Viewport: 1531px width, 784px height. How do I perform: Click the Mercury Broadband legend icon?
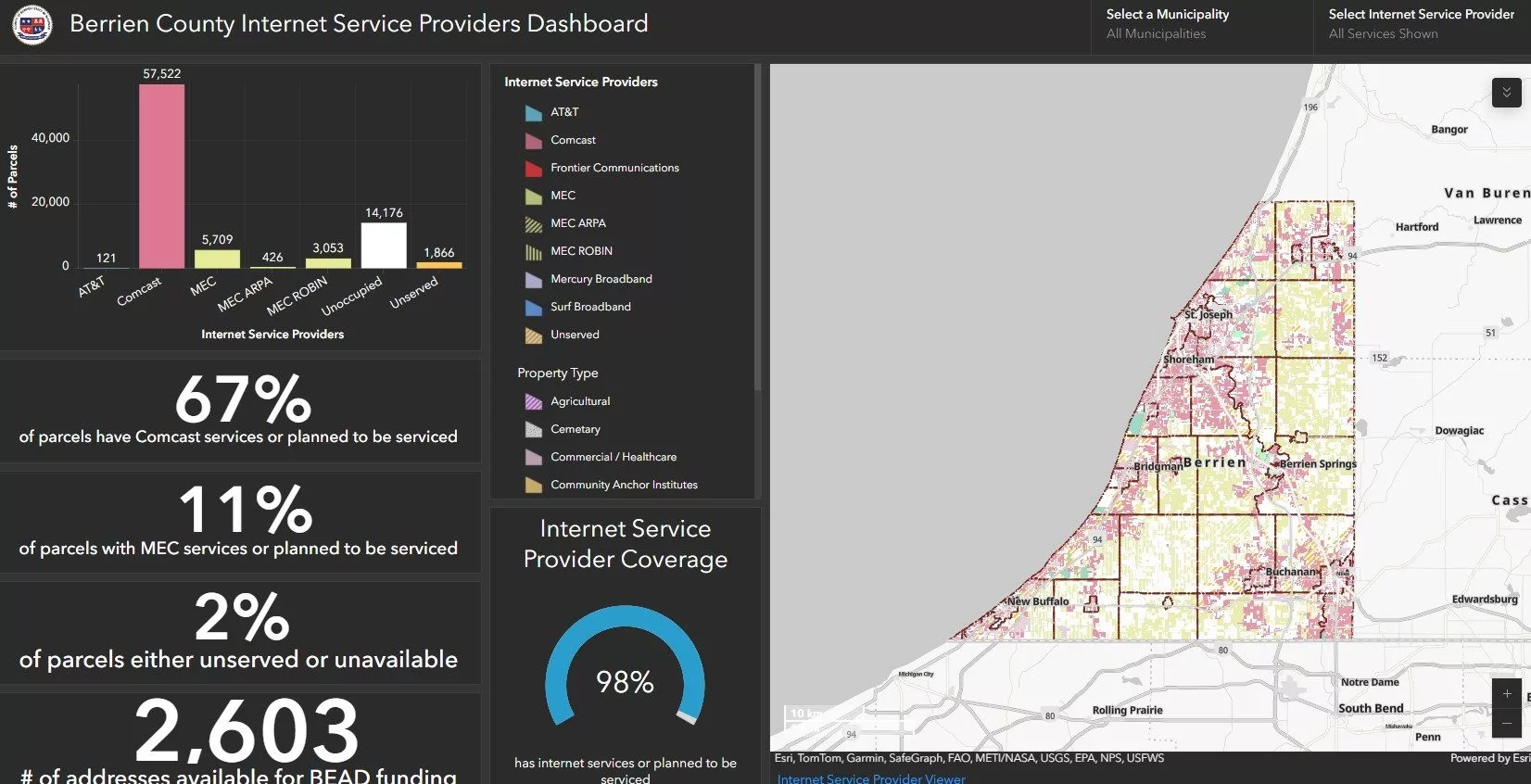[x=533, y=280]
